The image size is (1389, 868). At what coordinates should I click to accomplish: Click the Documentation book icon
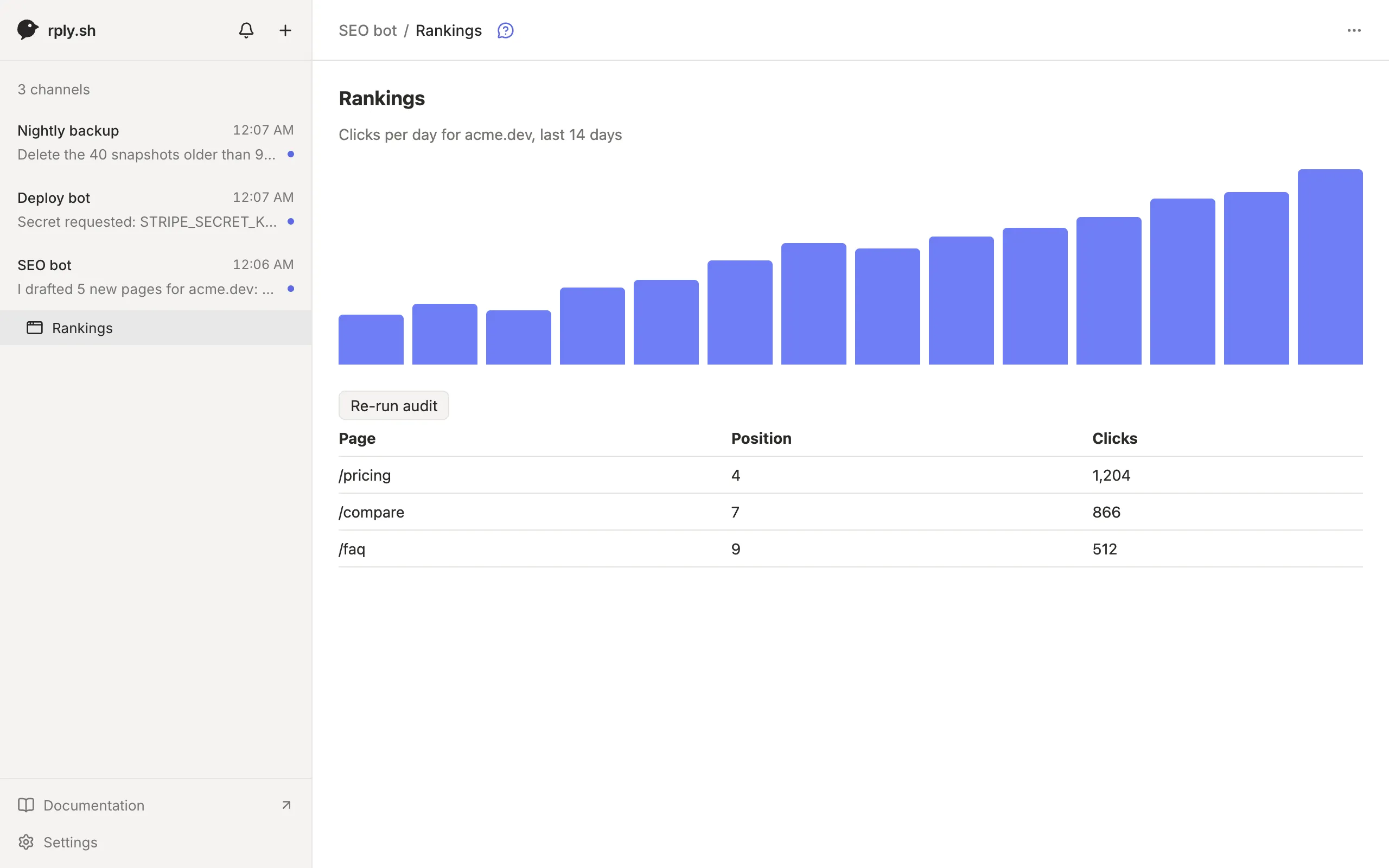click(26, 805)
